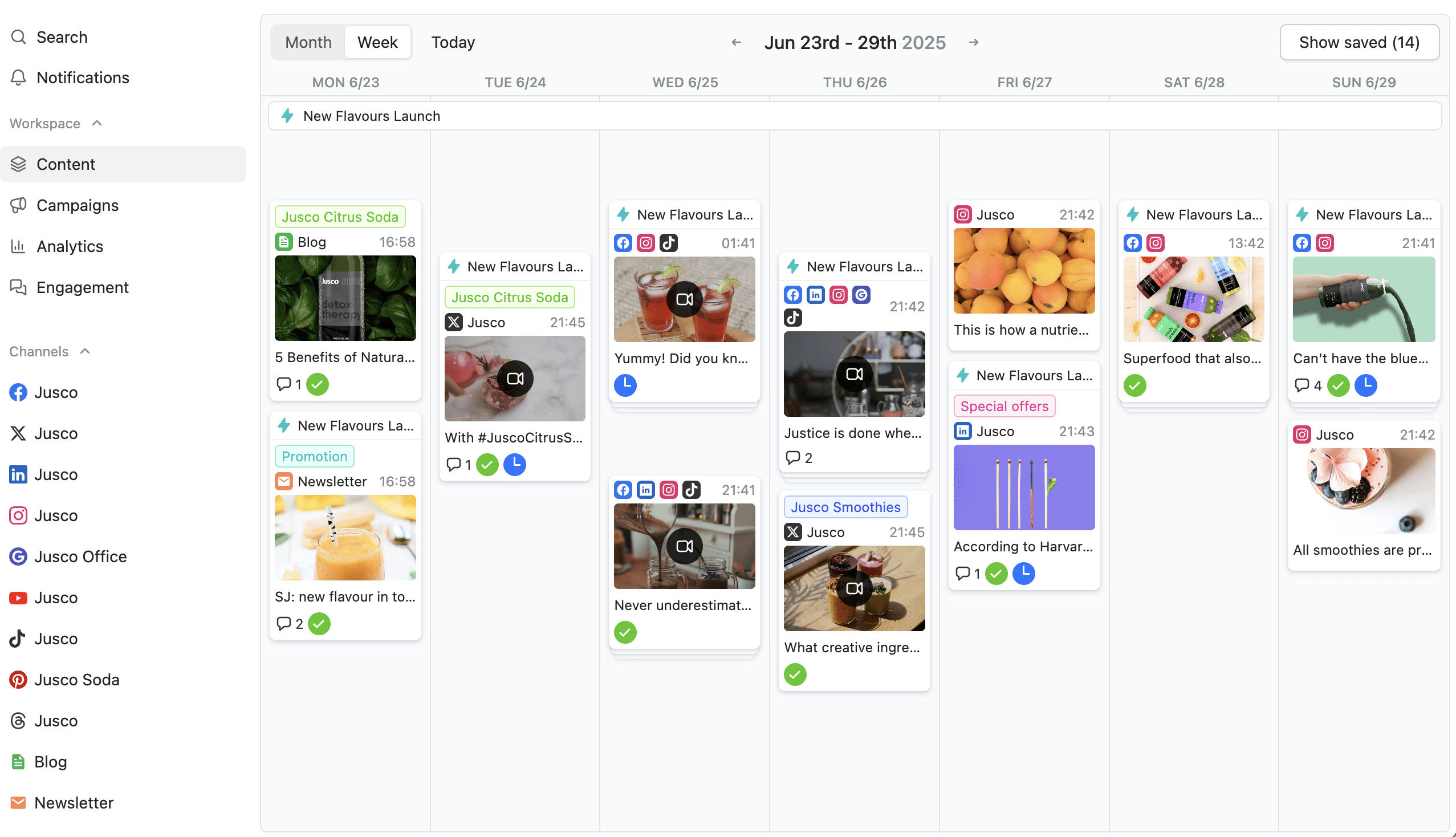1456x837 pixels.
Task: Collapse the Channels section
Action: [x=85, y=351]
